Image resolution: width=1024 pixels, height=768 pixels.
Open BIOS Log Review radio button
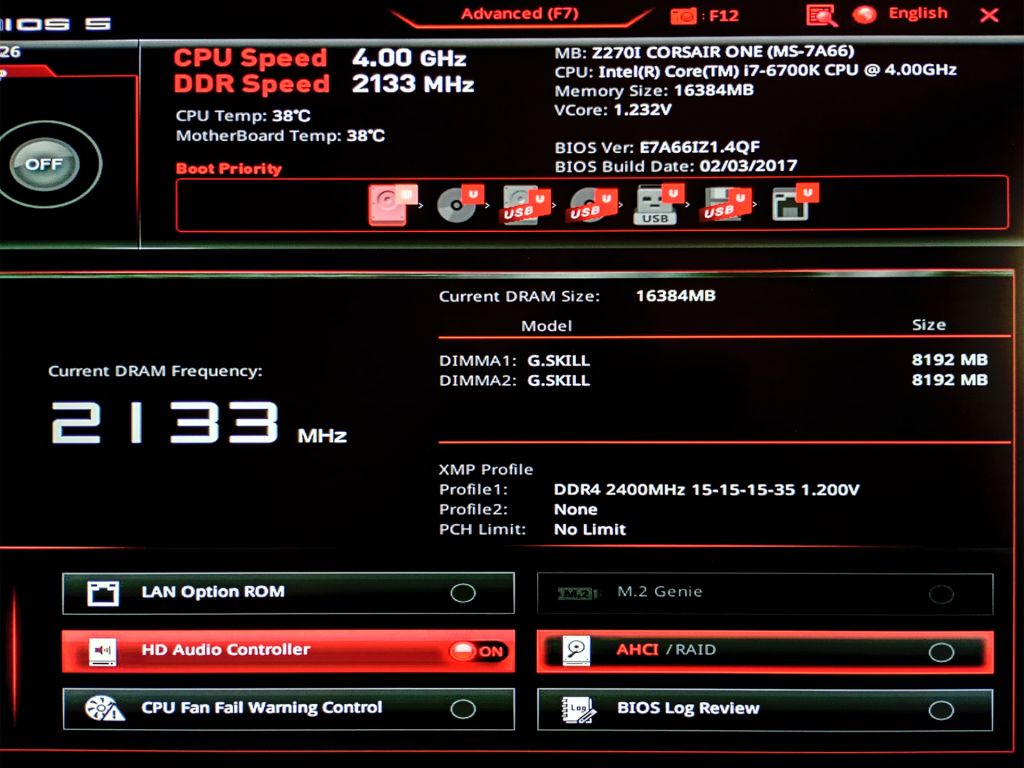941,710
